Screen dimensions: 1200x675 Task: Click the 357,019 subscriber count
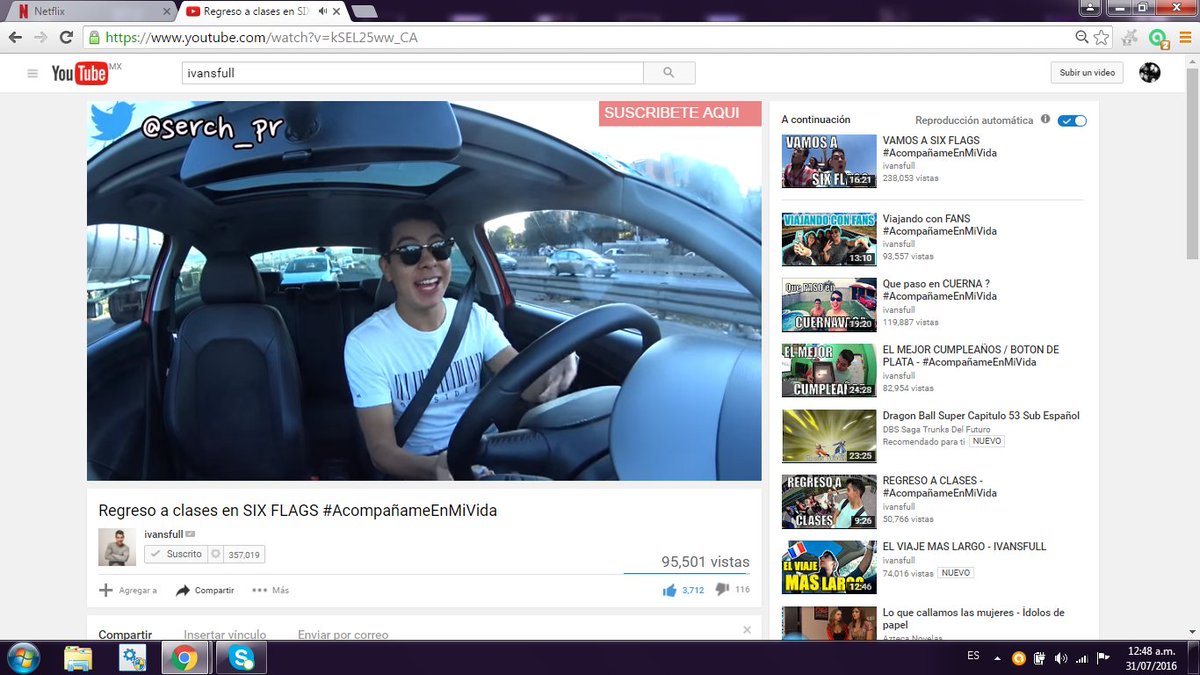(245, 554)
